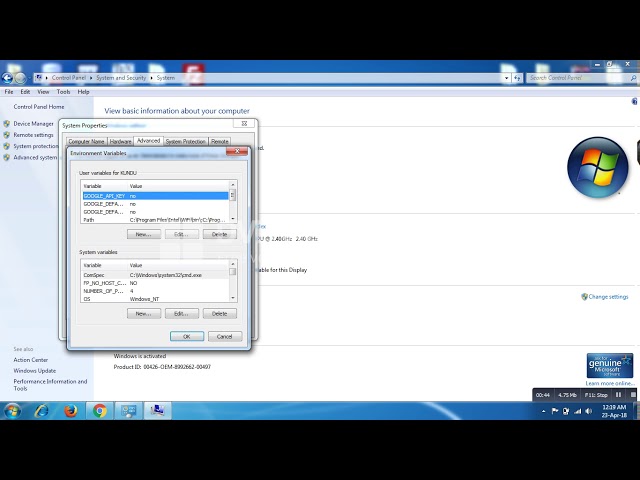Open the Windows Start menu
Viewport: 640px width, 480px height.
click(x=12, y=411)
